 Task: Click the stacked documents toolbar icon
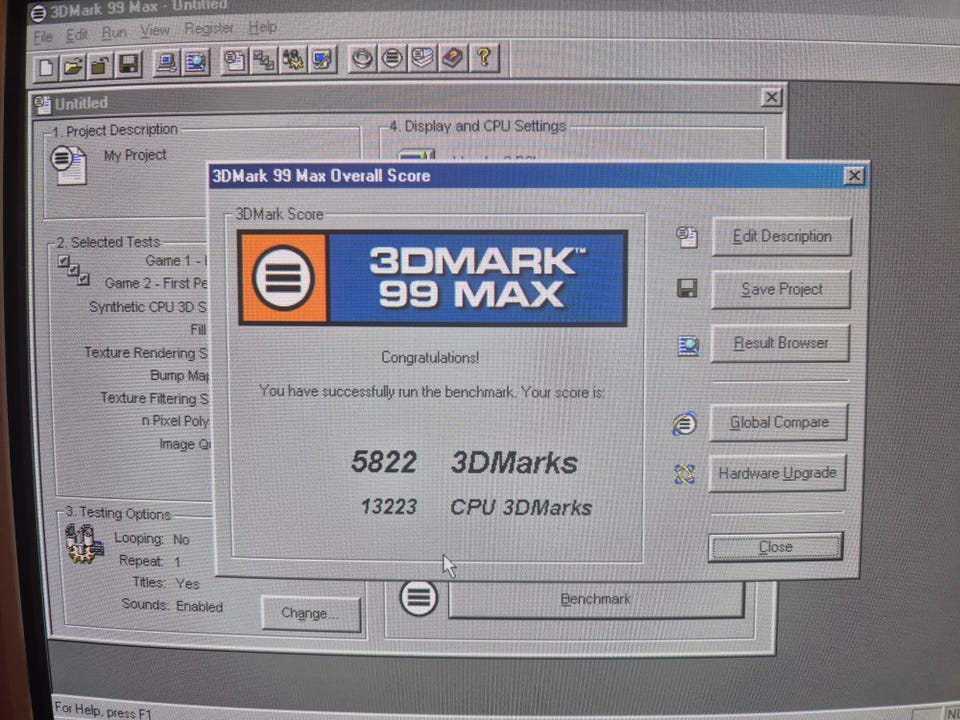tap(422, 58)
